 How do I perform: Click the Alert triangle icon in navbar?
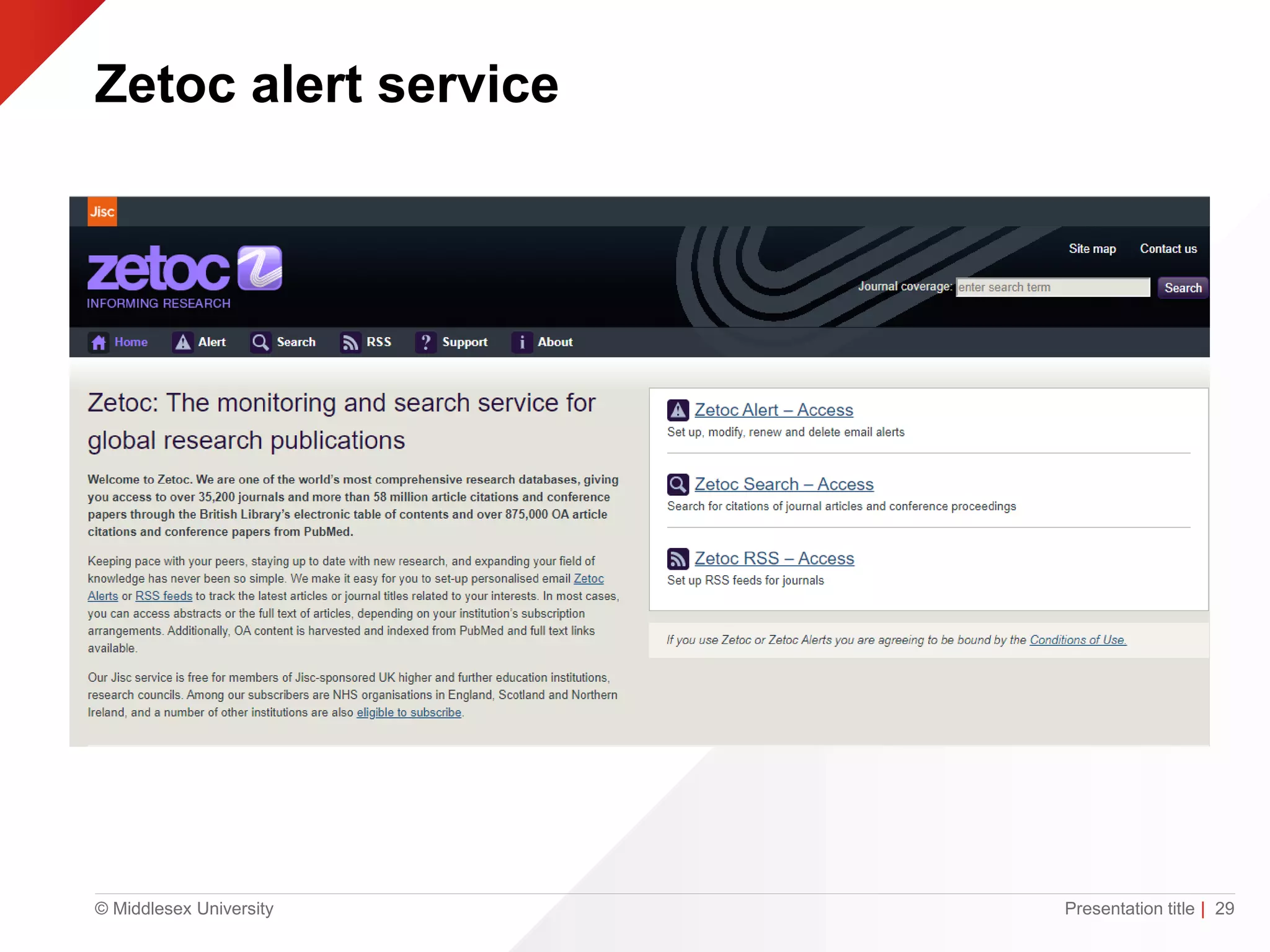pos(182,342)
